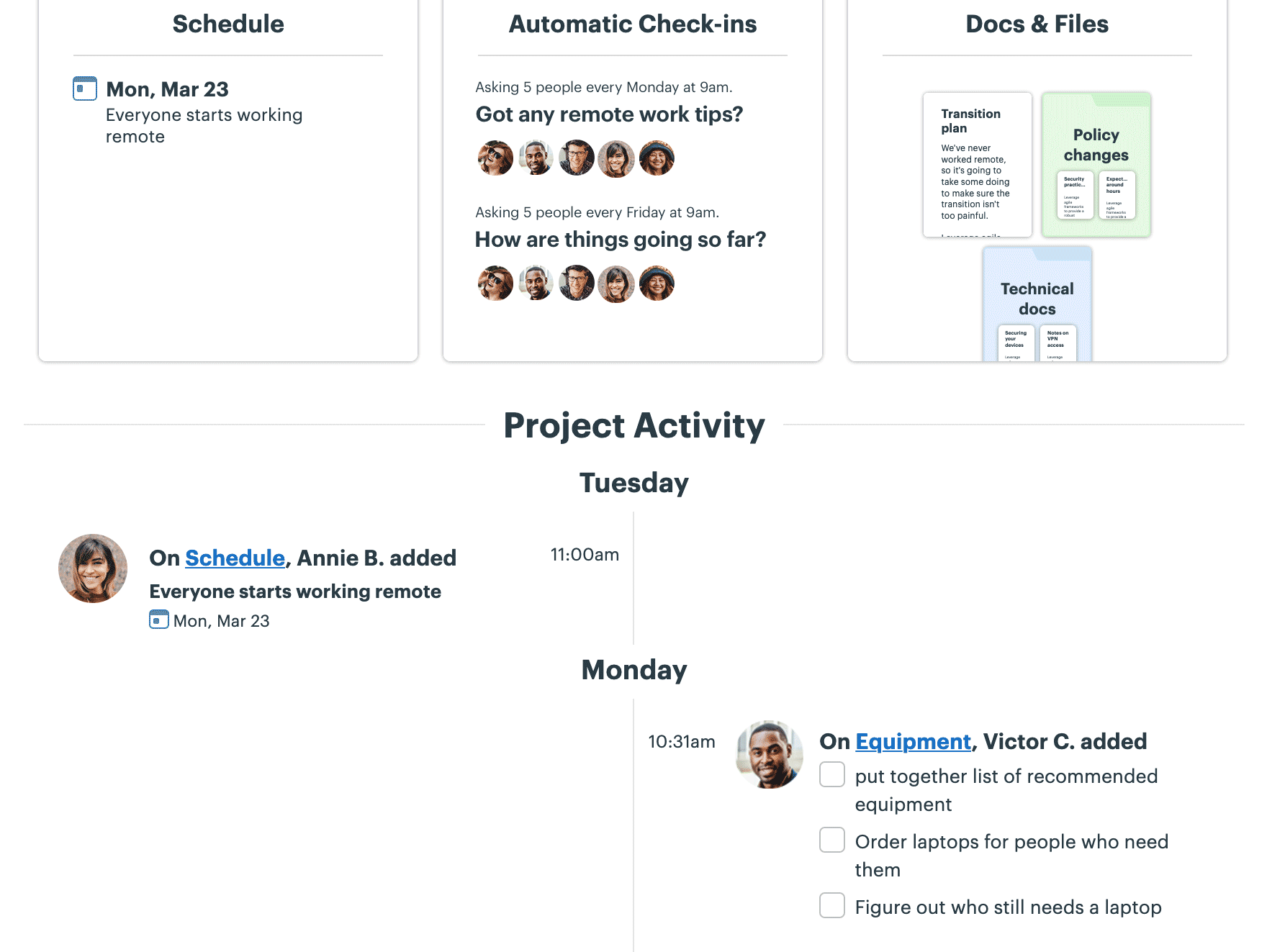Image resolution: width=1267 pixels, height=952 pixels.
Task: Open the Equipment link in Monday activity
Action: pyautogui.click(x=913, y=741)
